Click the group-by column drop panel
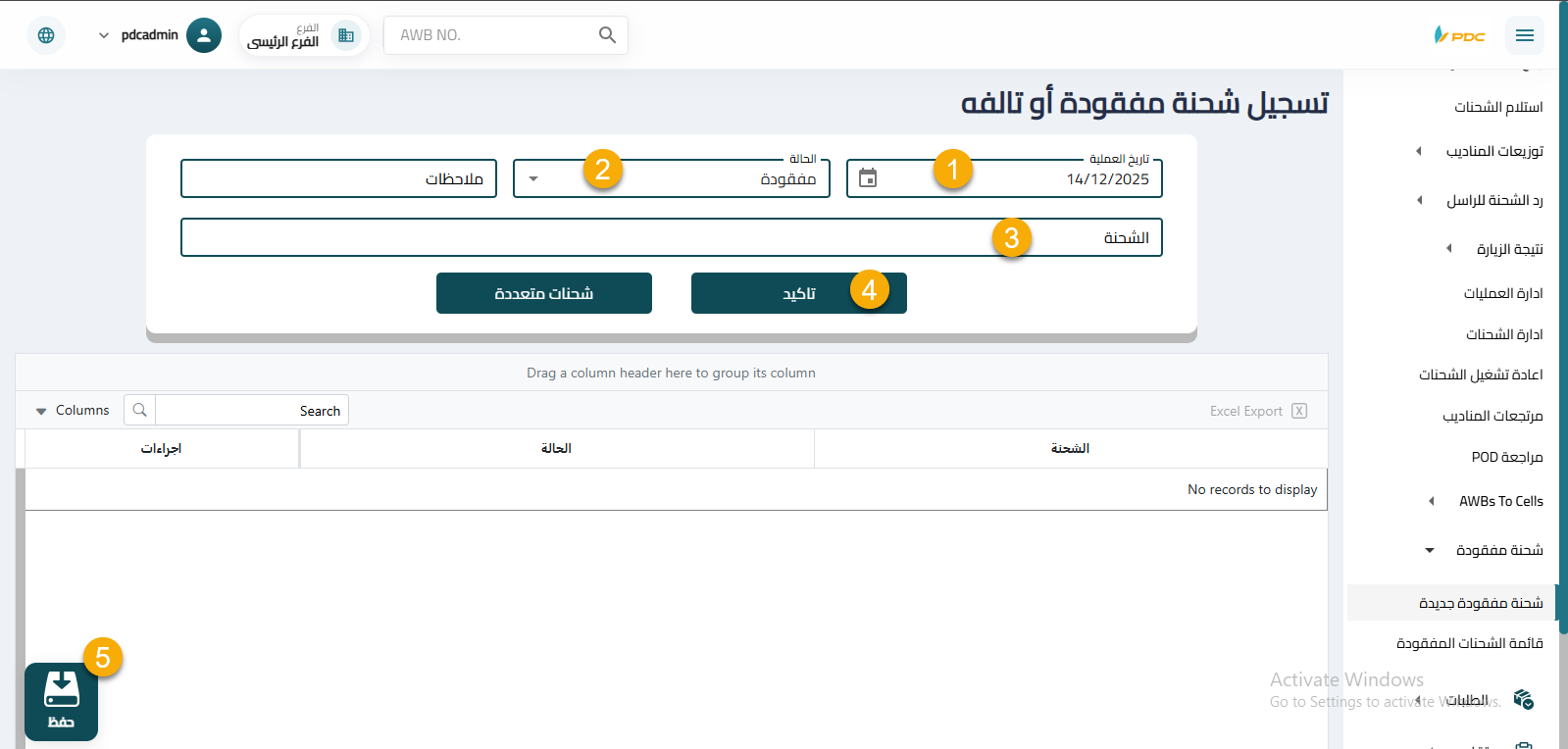1568x749 pixels. point(672,373)
